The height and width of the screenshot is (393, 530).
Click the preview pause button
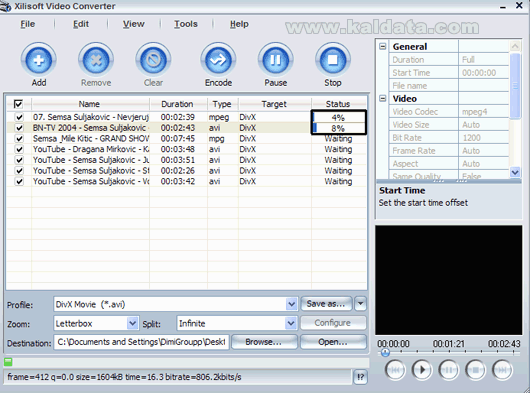pos(449,370)
